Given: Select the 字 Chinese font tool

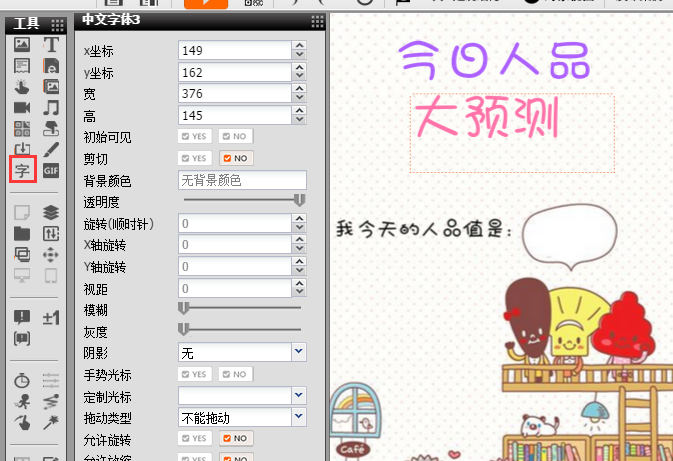Looking at the screenshot, I should [22, 170].
